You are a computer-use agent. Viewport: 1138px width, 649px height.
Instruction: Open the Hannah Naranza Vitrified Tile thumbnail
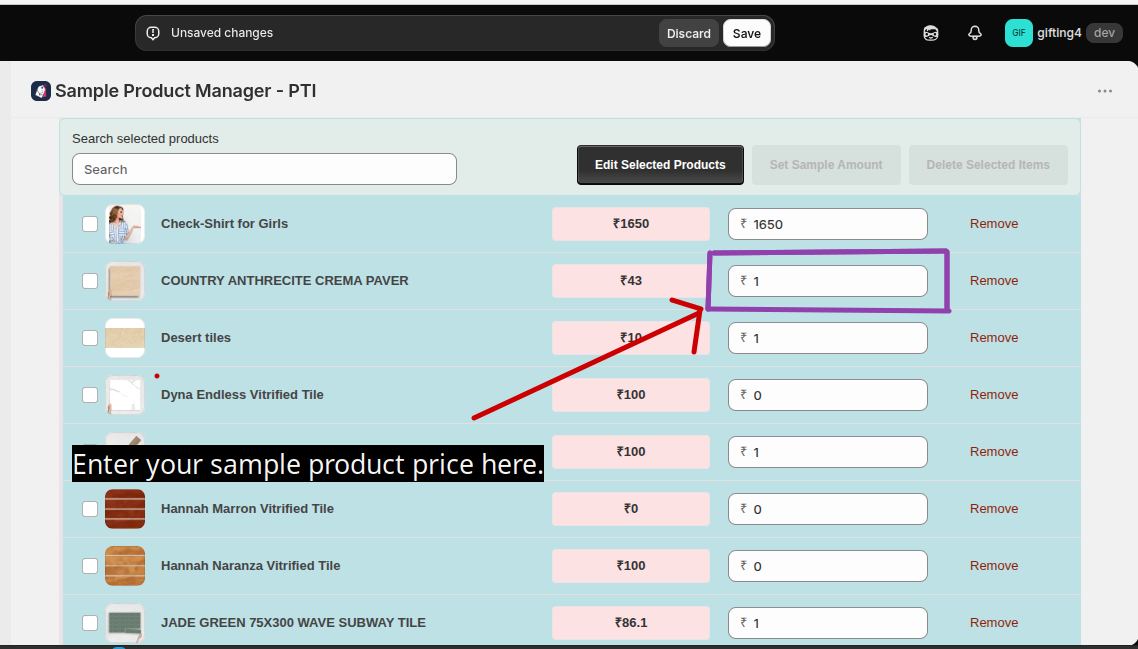coord(125,566)
